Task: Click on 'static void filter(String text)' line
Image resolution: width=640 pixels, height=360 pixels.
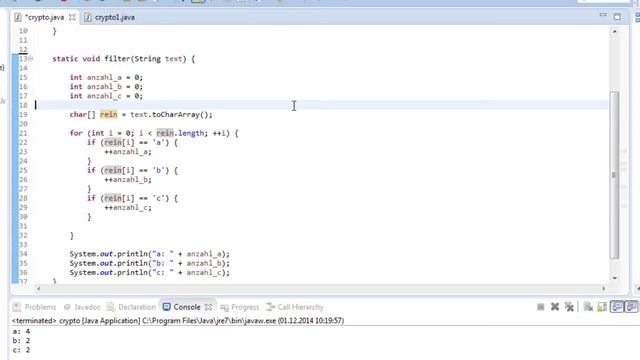Action: tap(124, 59)
